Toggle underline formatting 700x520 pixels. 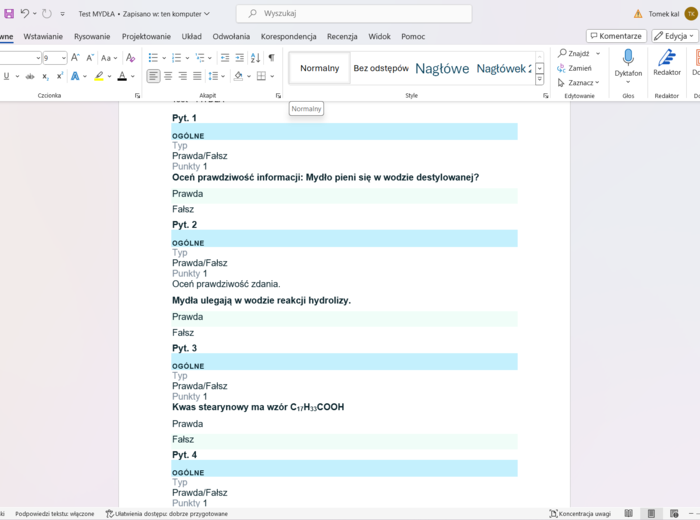point(6,76)
